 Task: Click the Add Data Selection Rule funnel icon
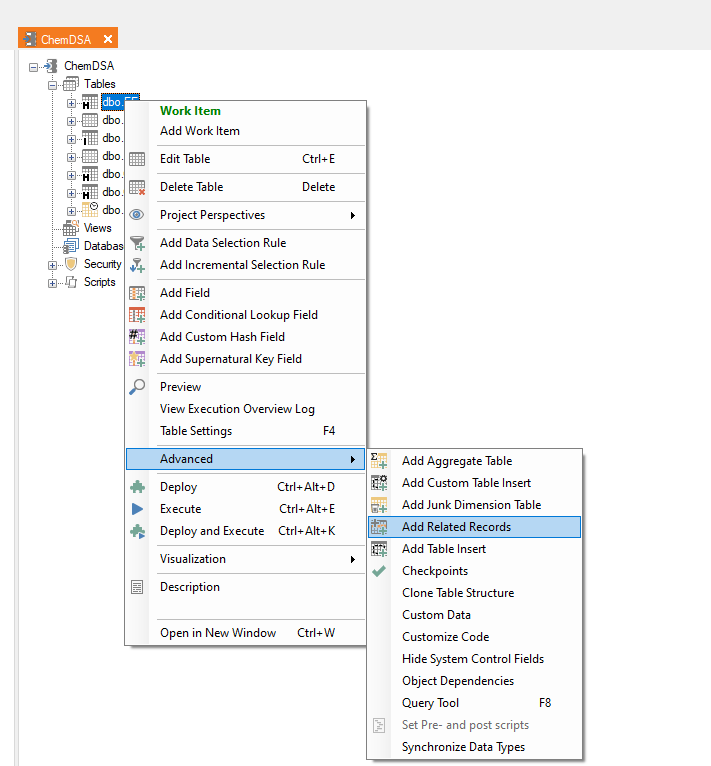[x=137, y=243]
